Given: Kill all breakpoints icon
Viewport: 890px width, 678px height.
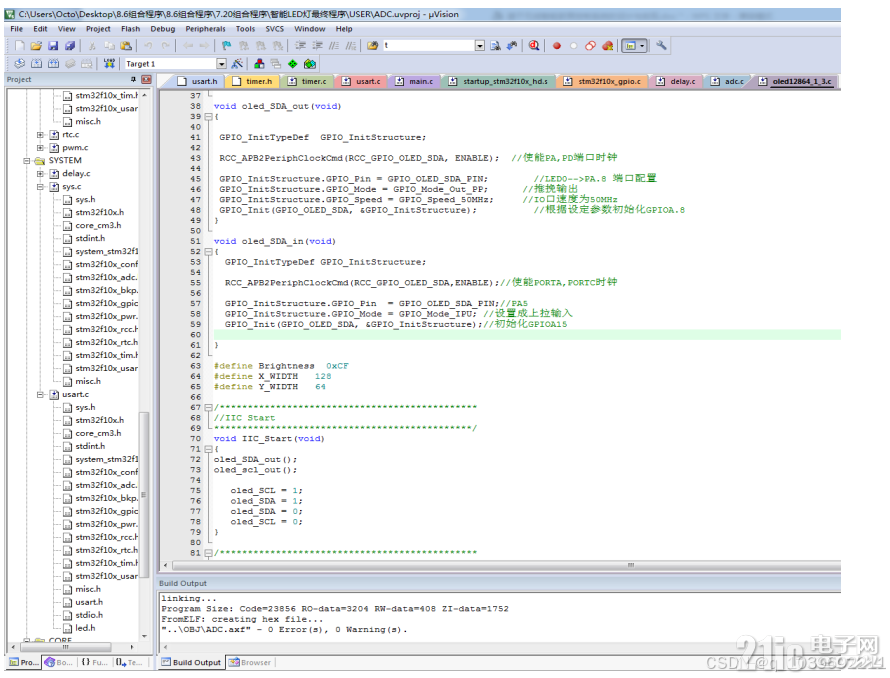Looking at the screenshot, I should (x=607, y=45).
